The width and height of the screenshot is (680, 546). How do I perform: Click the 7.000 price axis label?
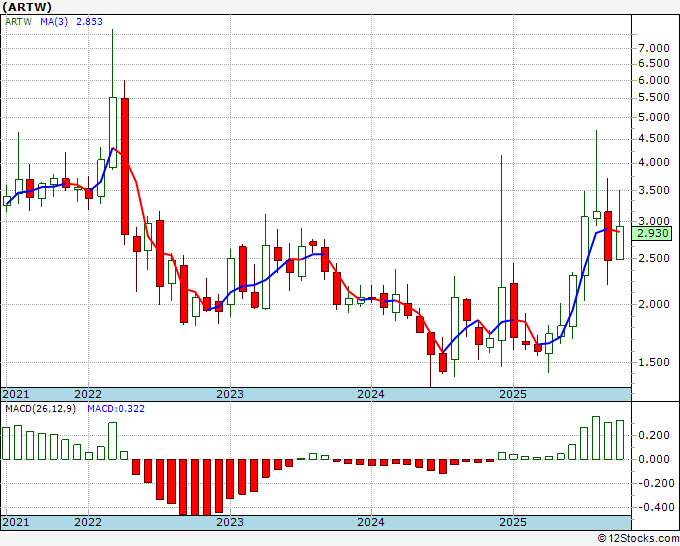653,48
